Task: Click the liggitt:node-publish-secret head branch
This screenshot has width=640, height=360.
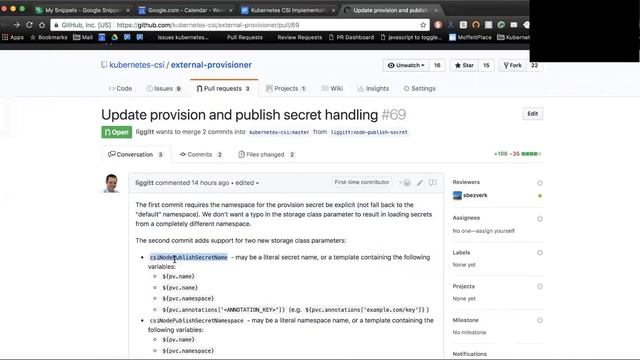Action: [369, 132]
